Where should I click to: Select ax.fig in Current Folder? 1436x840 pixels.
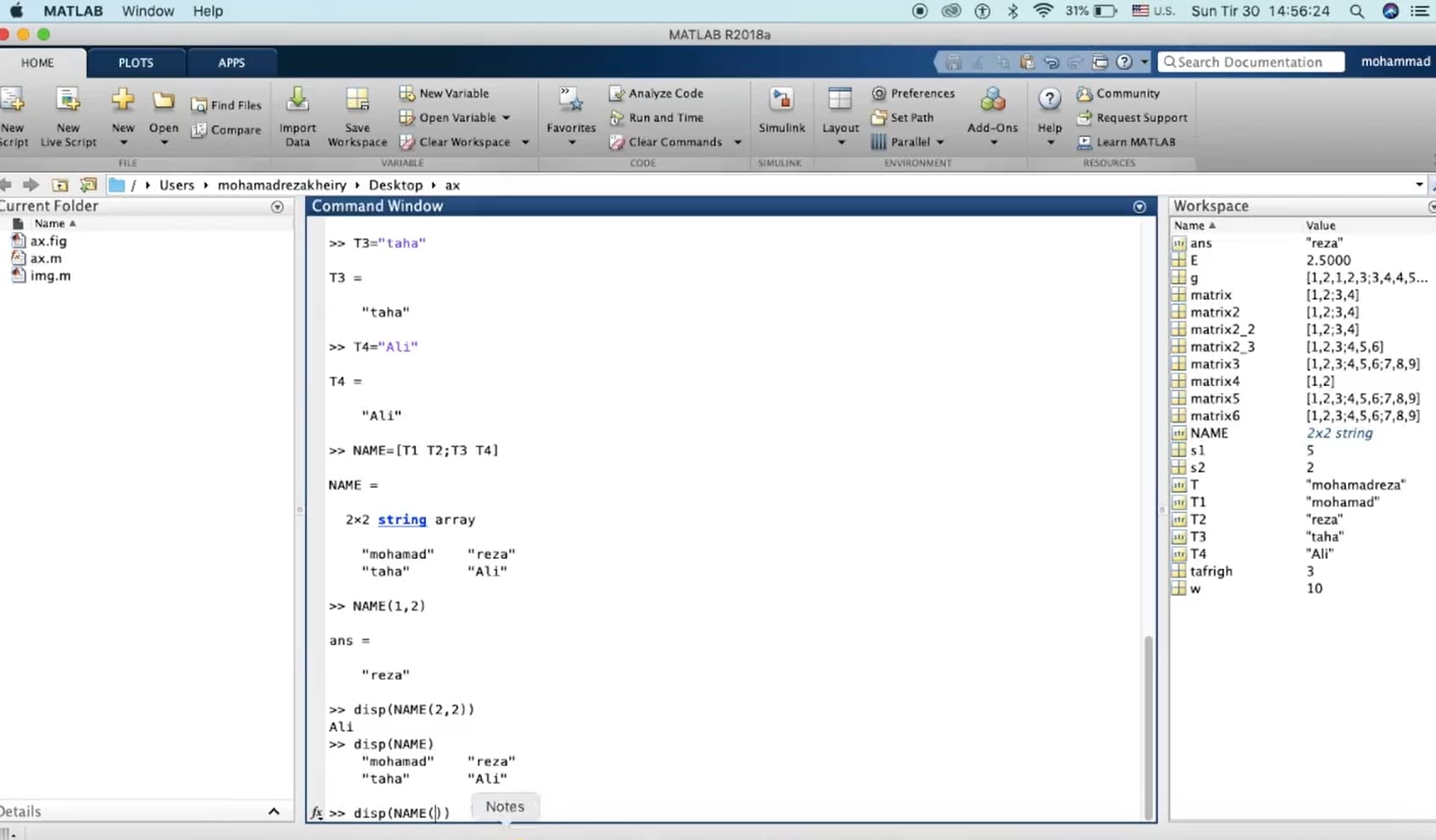(48, 241)
